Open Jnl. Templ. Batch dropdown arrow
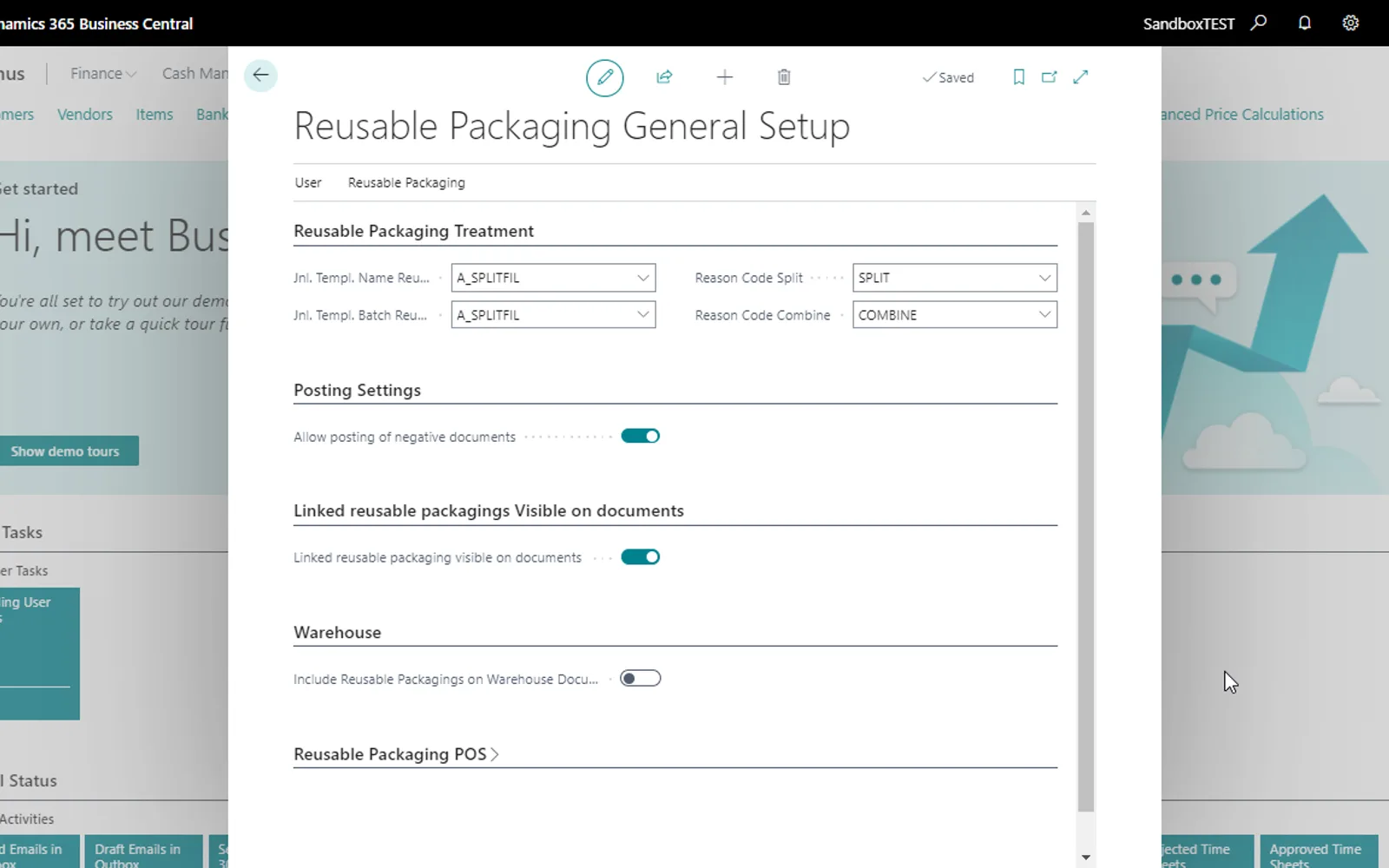Viewport: 1389px width, 868px height. 643,315
